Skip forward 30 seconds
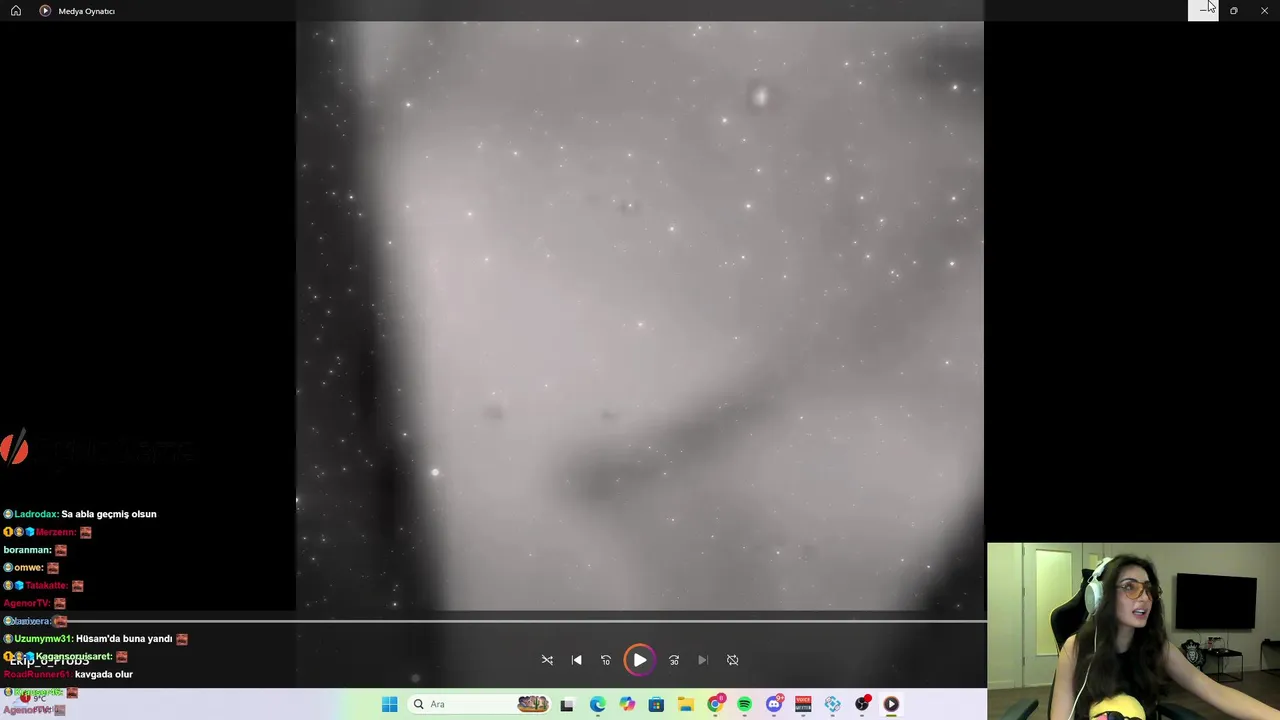 click(674, 660)
